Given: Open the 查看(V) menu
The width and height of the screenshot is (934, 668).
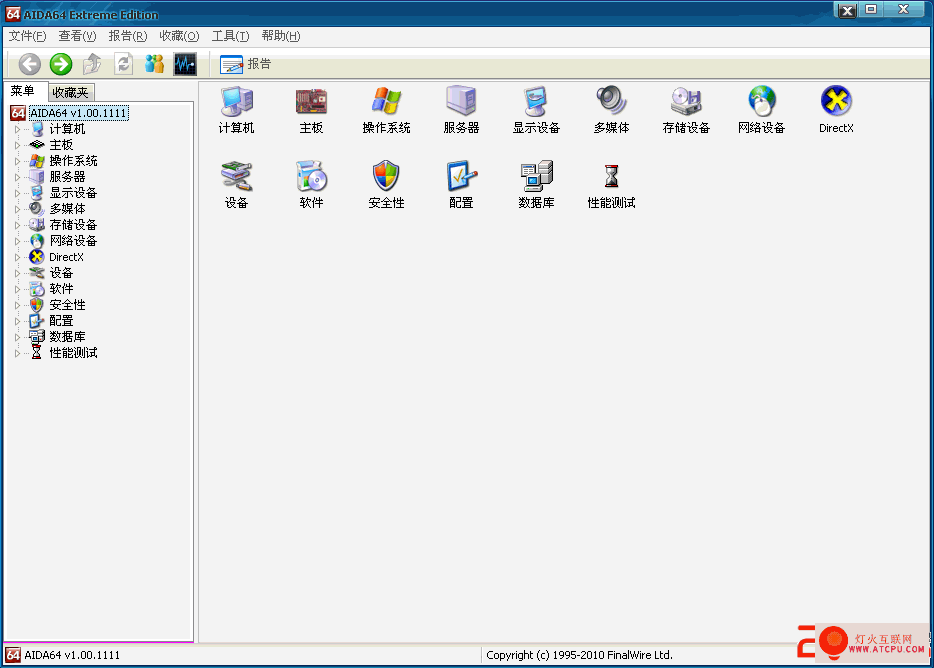Looking at the screenshot, I should pos(77,36).
